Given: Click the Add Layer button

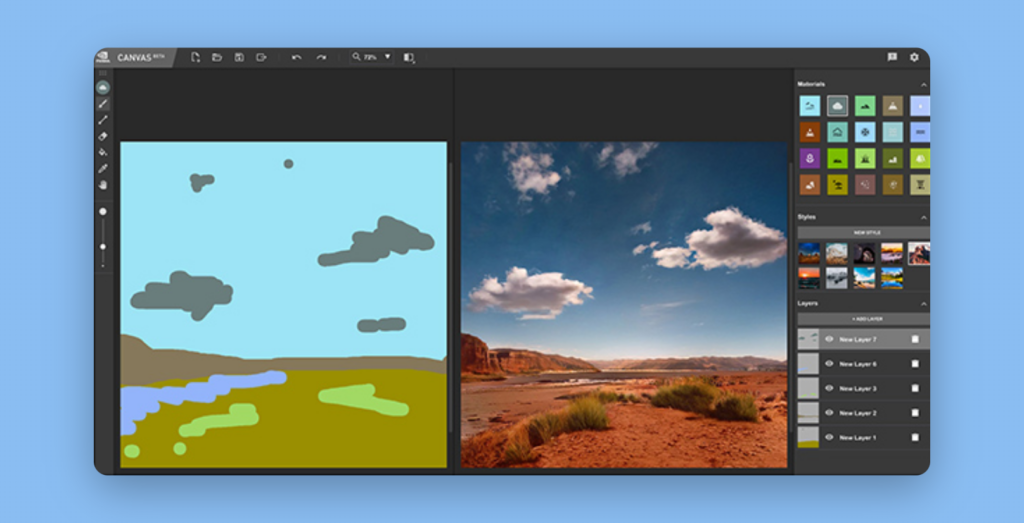Looking at the screenshot, I should (x=862, y=319).
